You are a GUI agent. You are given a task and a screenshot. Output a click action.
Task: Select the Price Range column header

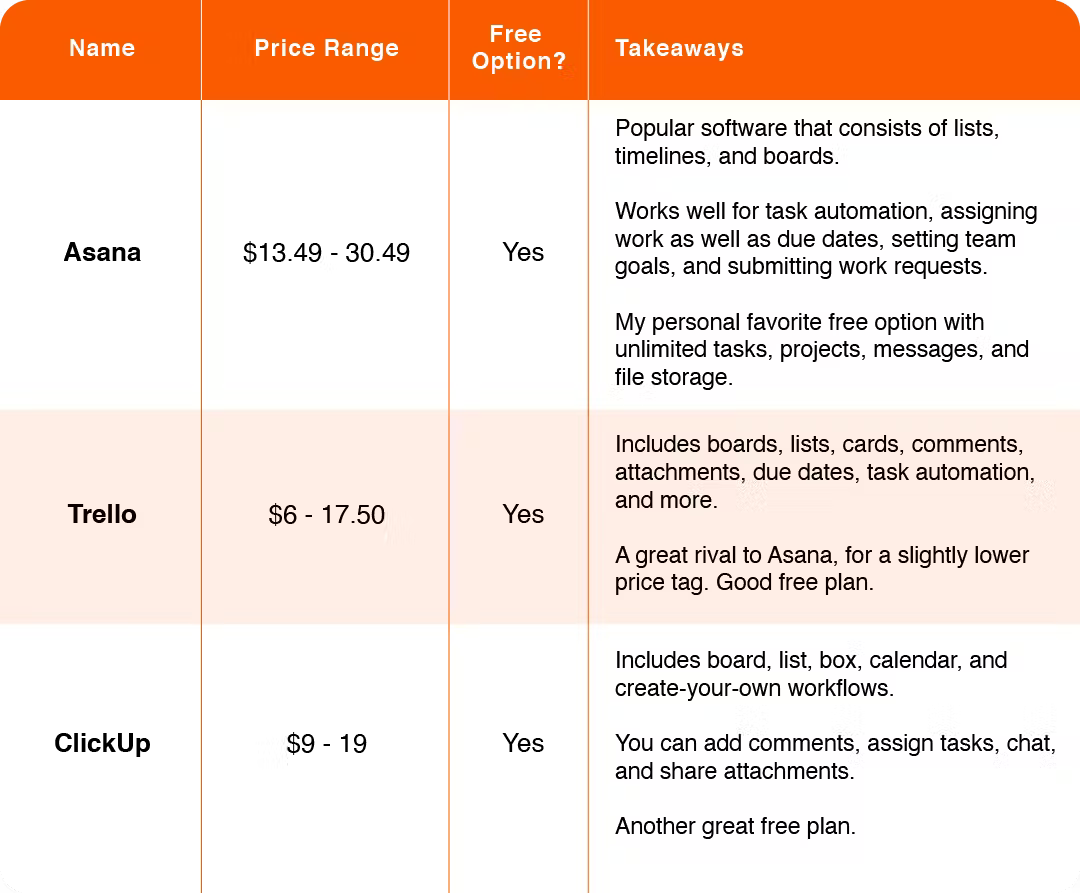pyautogui.click(x=326, y=48)
